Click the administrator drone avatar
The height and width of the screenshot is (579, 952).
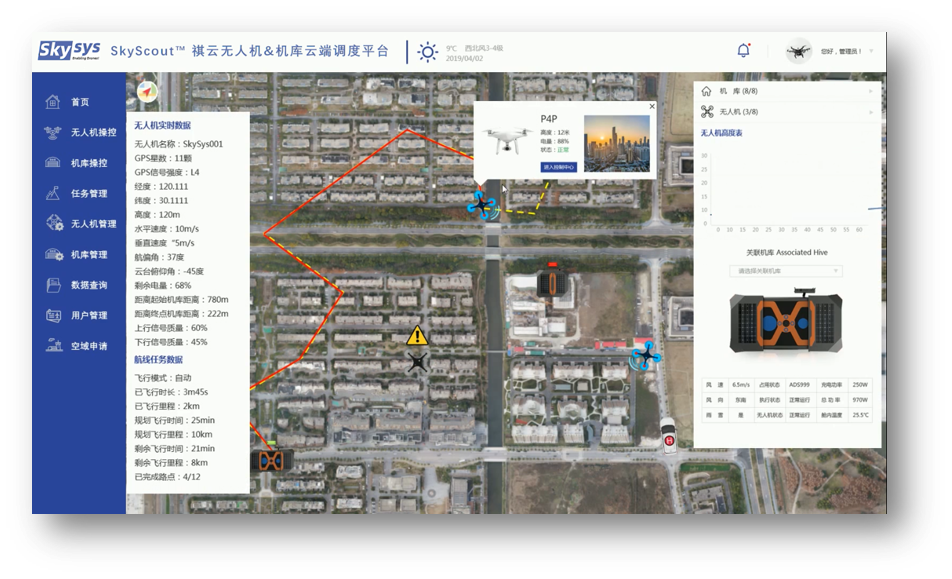798,51
